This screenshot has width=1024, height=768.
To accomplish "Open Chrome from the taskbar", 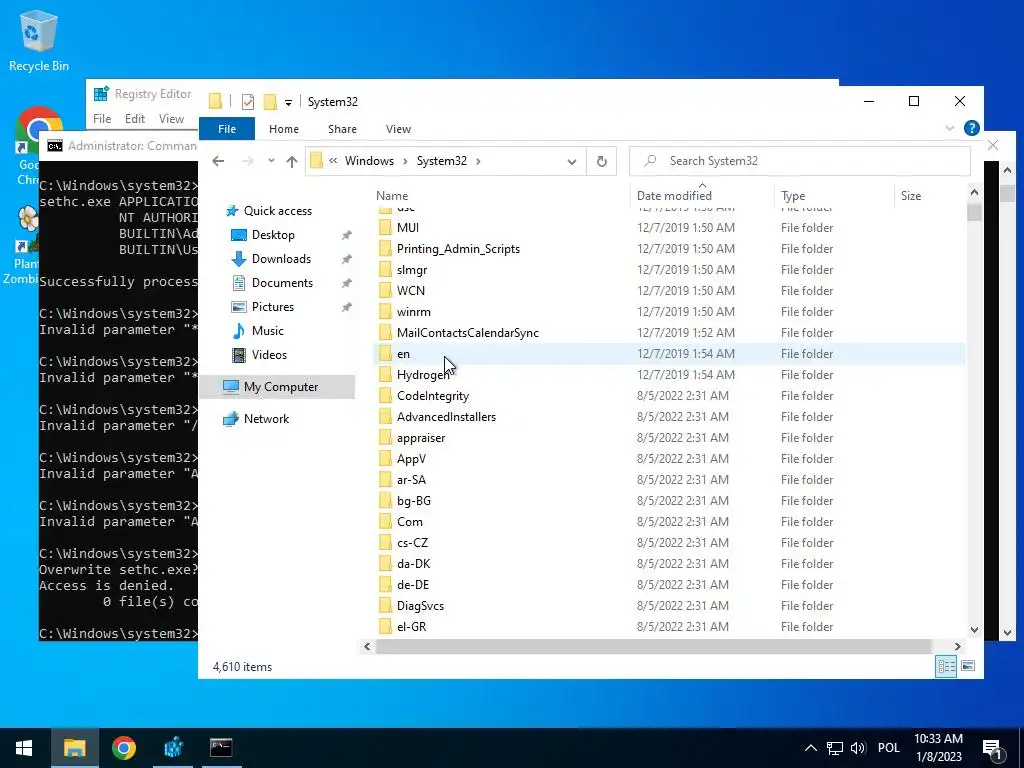I will click(x=123, y=748).
